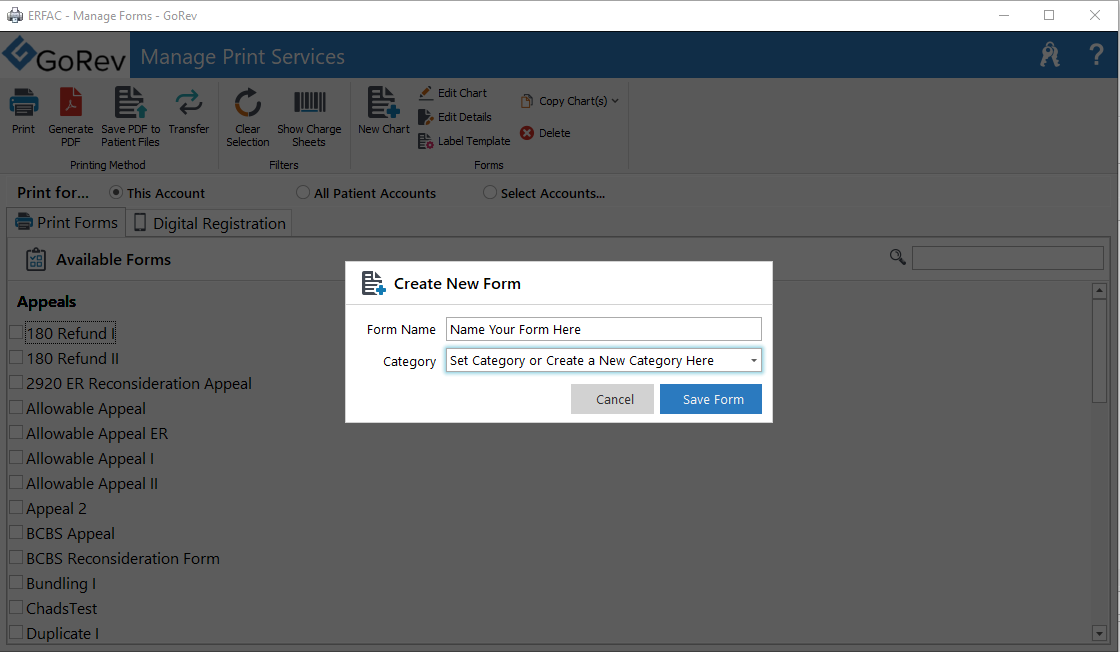Click the title bar printer app icon
The height and width of the screenshot is (652, 1120).
coord(14,15)
